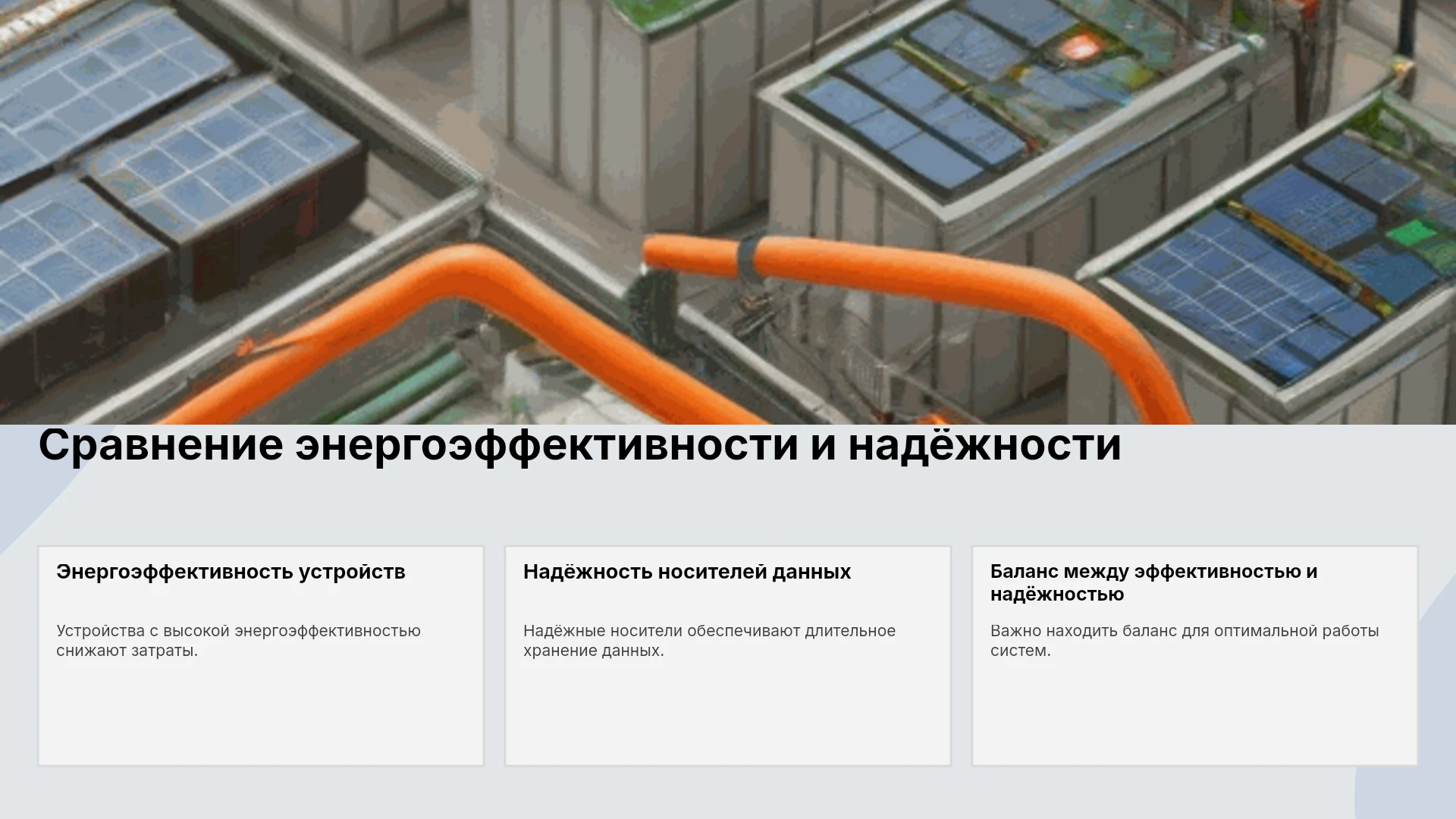The image size is (1456, 819).
Task: Click the blank slide background below the cards
Action: pyautogui.click(x=728, y=792)
